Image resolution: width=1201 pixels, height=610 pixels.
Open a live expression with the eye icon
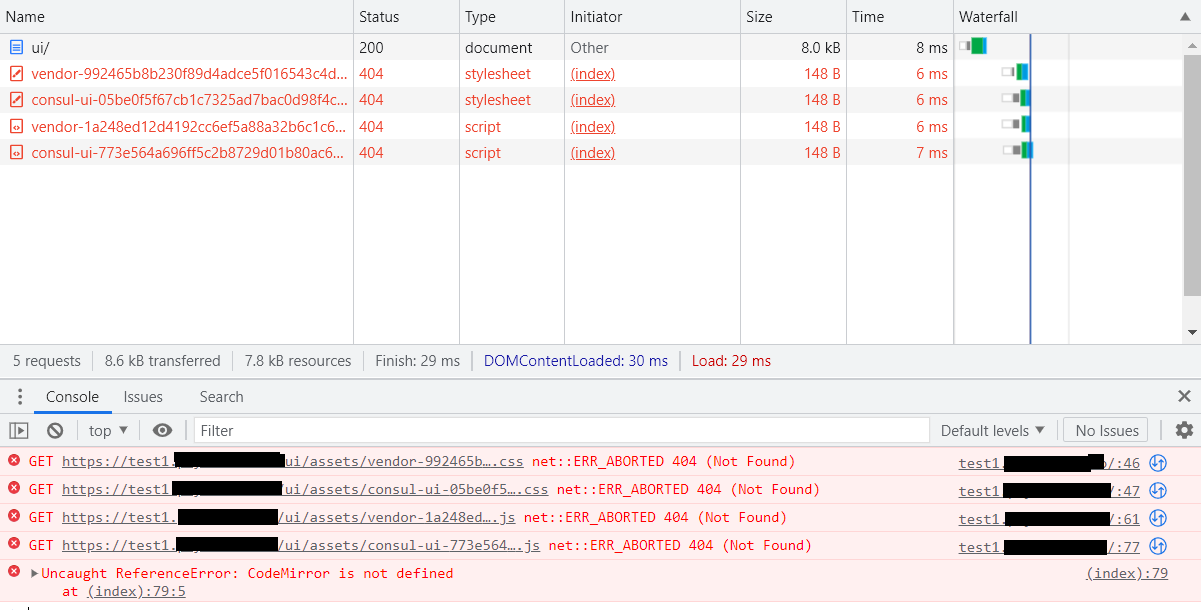click(161, 430)
